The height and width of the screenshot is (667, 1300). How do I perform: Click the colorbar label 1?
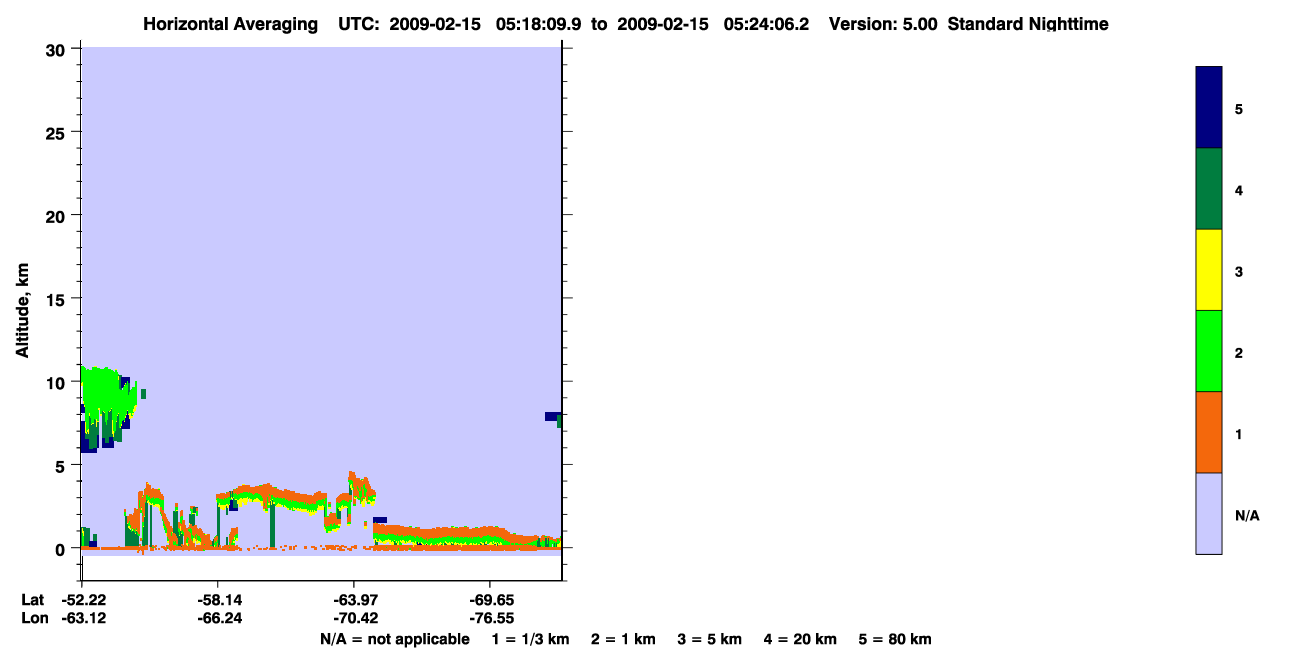1239,434
